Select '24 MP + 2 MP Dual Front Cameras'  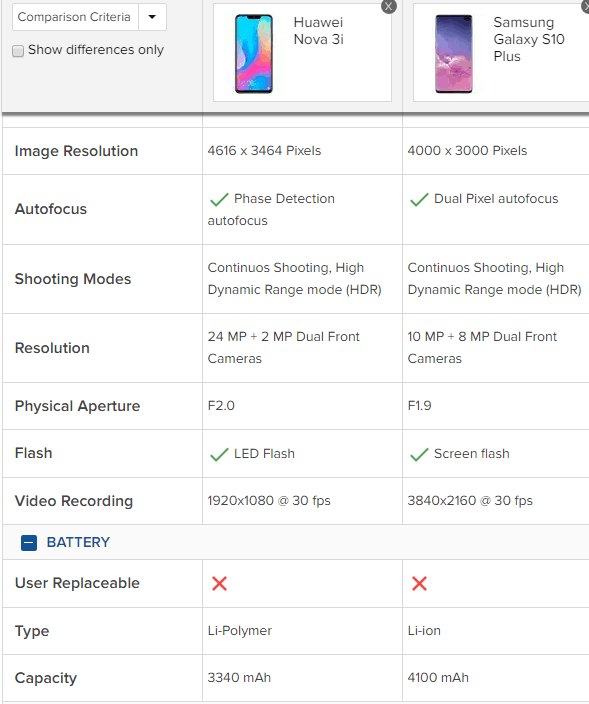283,348
